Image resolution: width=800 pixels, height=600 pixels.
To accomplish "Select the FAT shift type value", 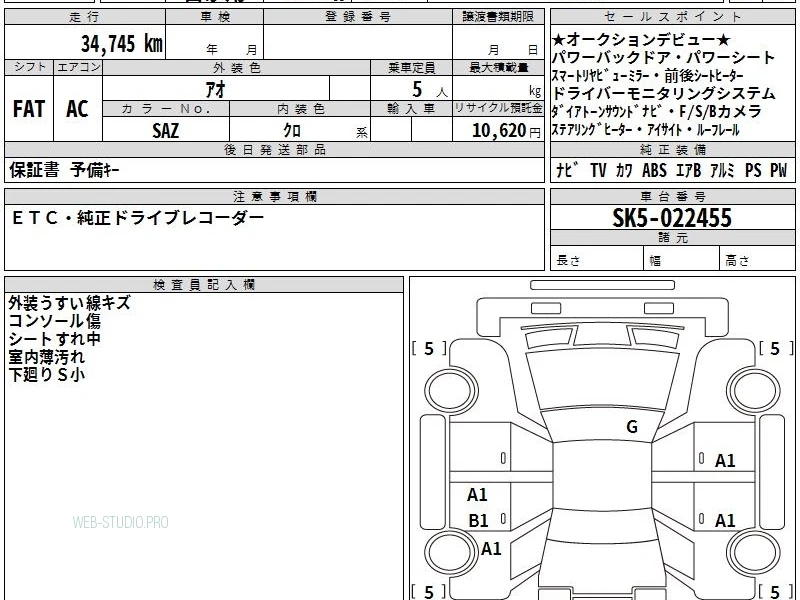I will [29, 109].
